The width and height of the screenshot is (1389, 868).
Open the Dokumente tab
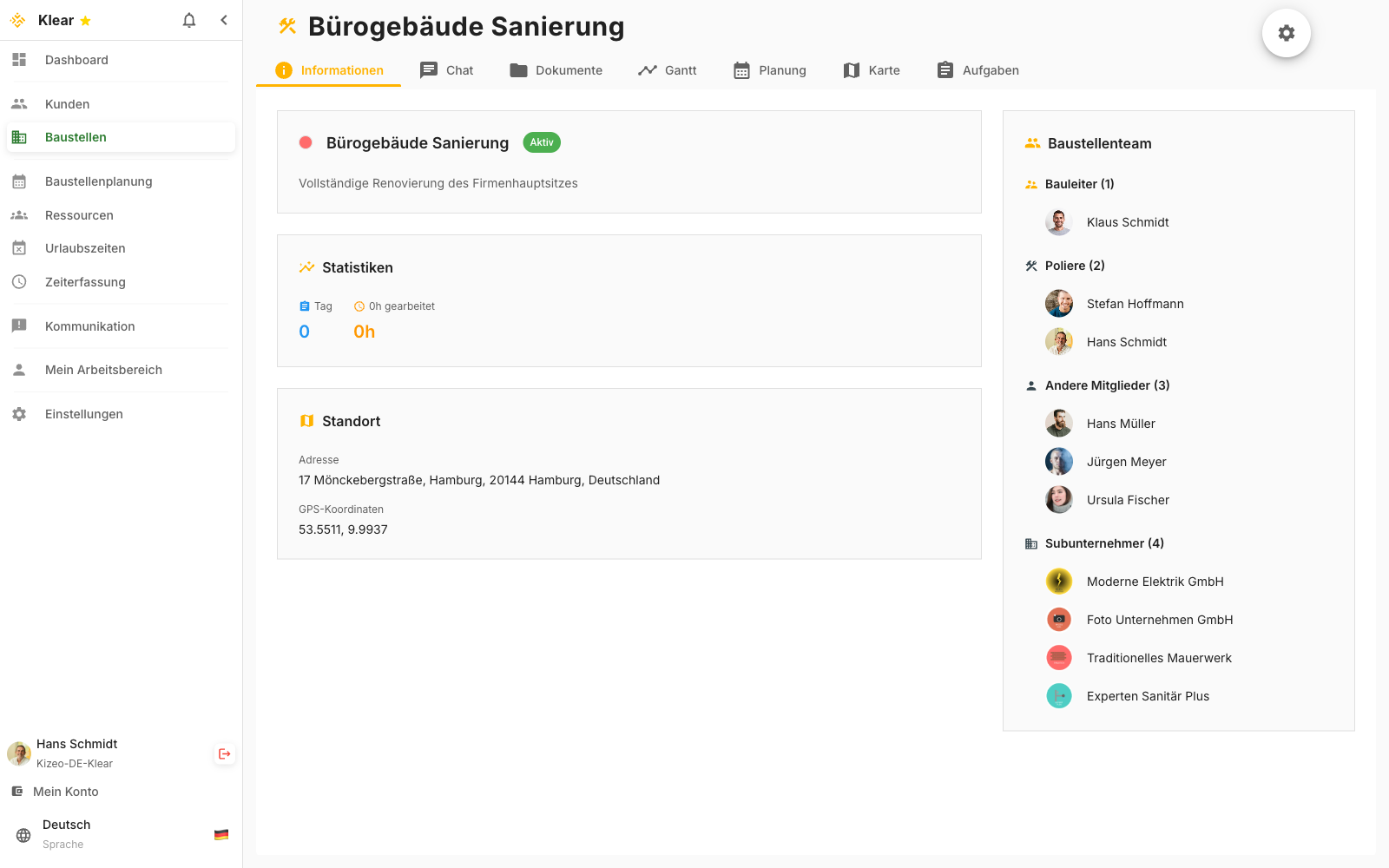click(556, 70)
